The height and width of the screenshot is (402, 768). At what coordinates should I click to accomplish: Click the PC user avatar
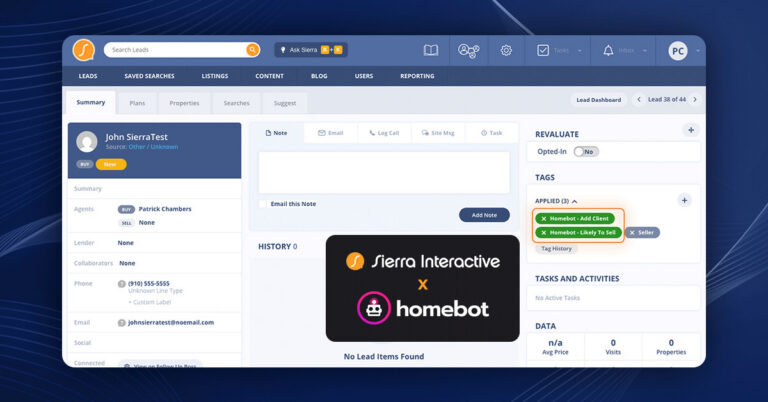[x=678, y=51]
